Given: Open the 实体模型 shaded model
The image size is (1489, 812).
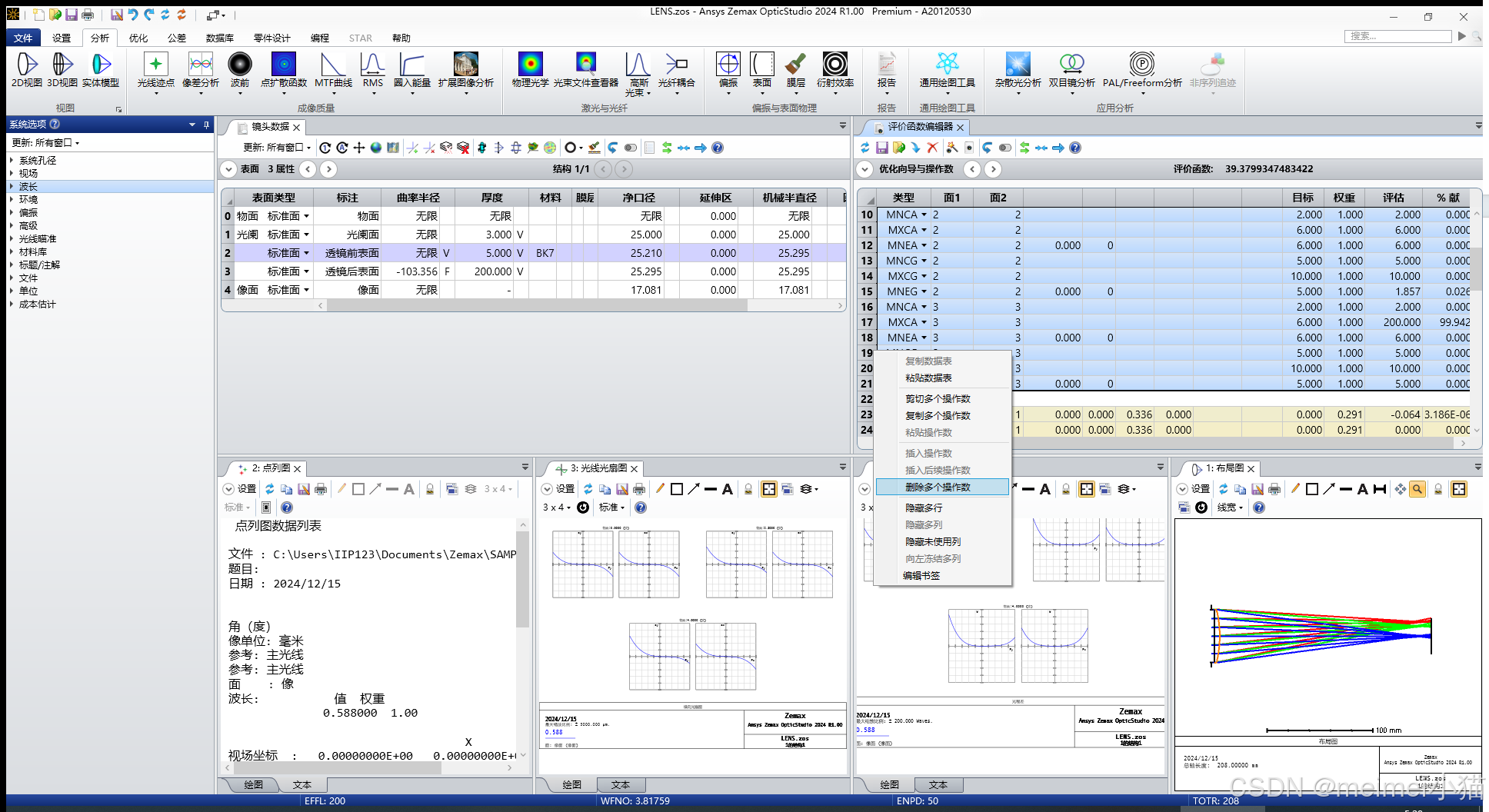Looking at the screenshot, I should (101, 70).
